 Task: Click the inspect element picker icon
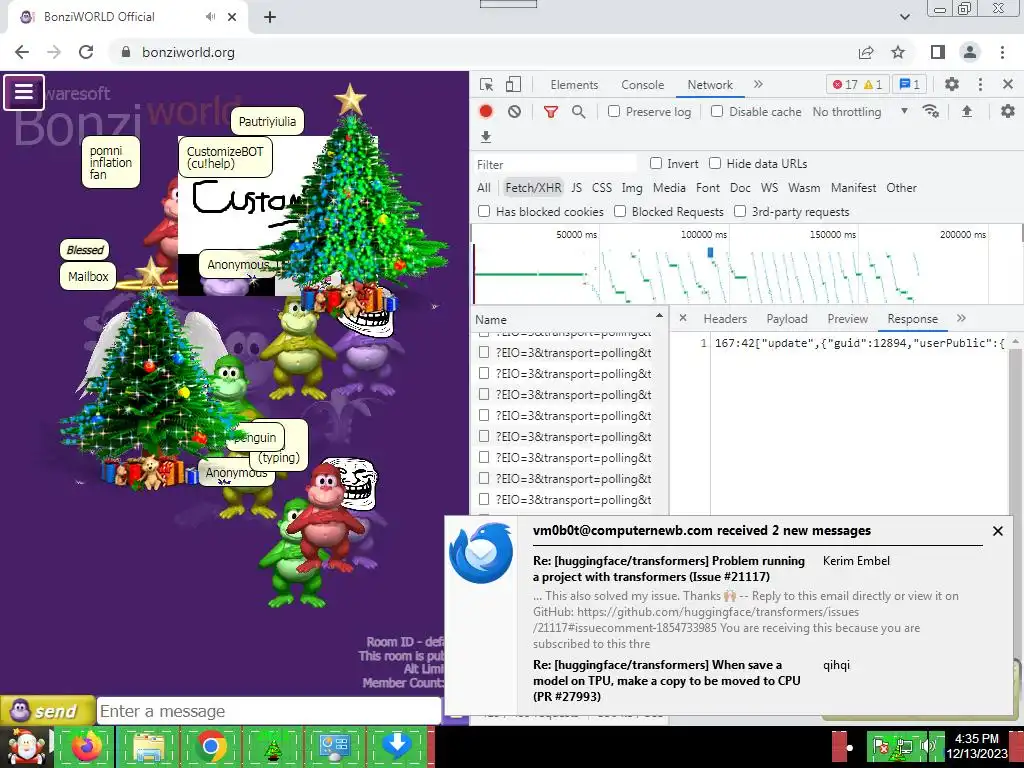point(487,85)
